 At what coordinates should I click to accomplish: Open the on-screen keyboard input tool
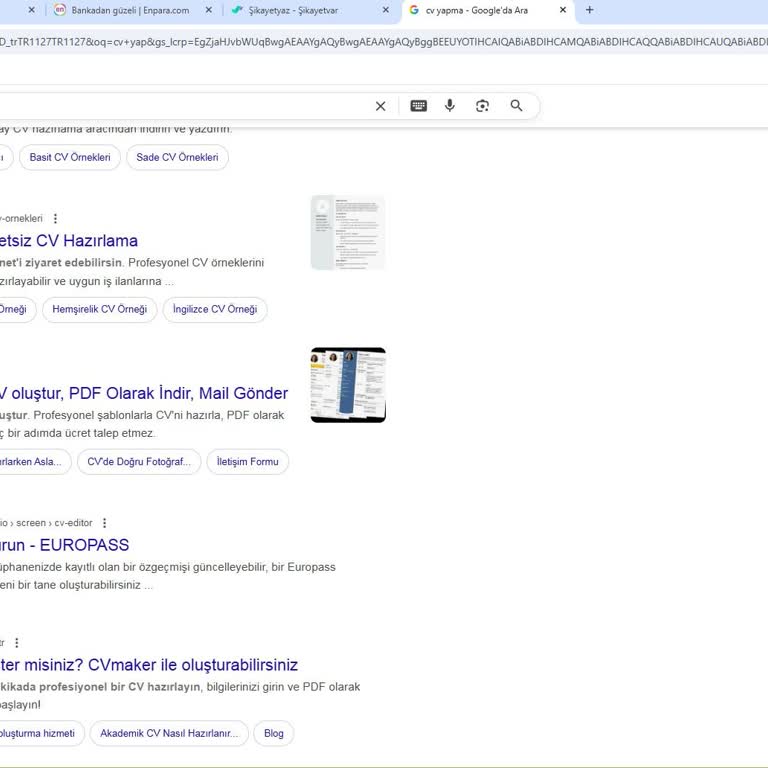pyautogui.click(x=418, y=106)
